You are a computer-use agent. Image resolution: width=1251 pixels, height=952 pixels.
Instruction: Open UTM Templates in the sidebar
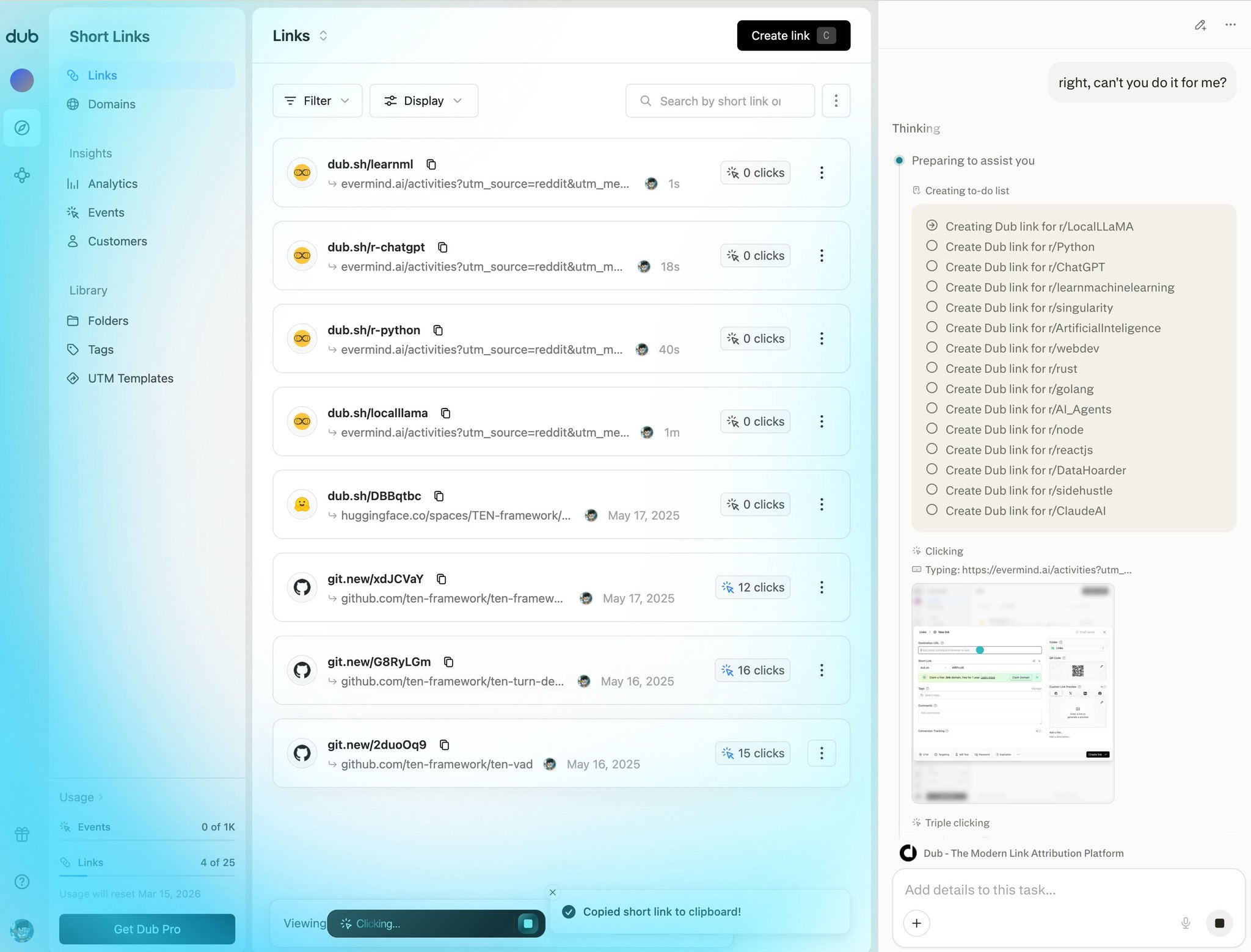pyautogui.click(x=130, y=379)
